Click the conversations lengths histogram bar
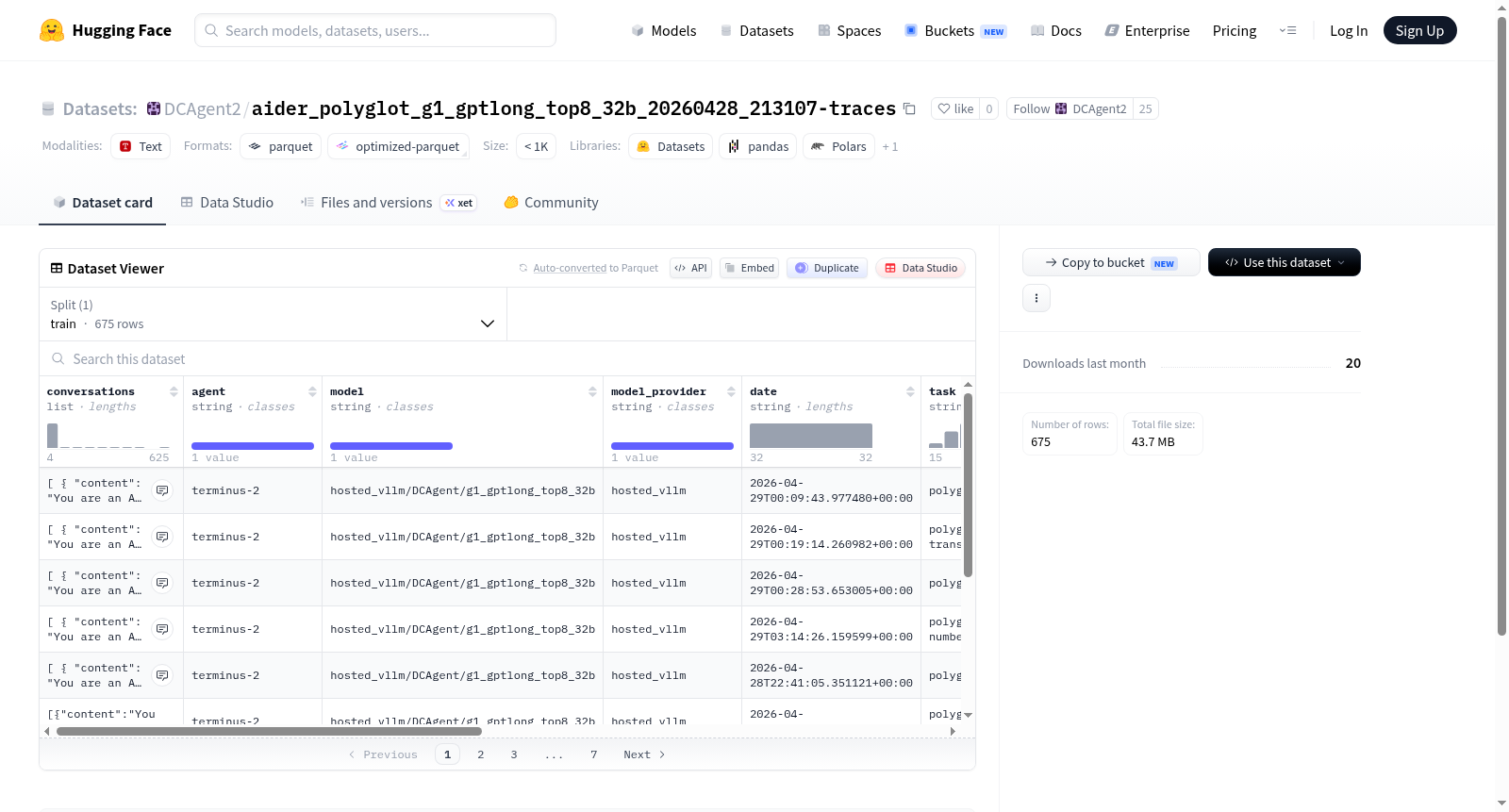 [x=53, y=436]
